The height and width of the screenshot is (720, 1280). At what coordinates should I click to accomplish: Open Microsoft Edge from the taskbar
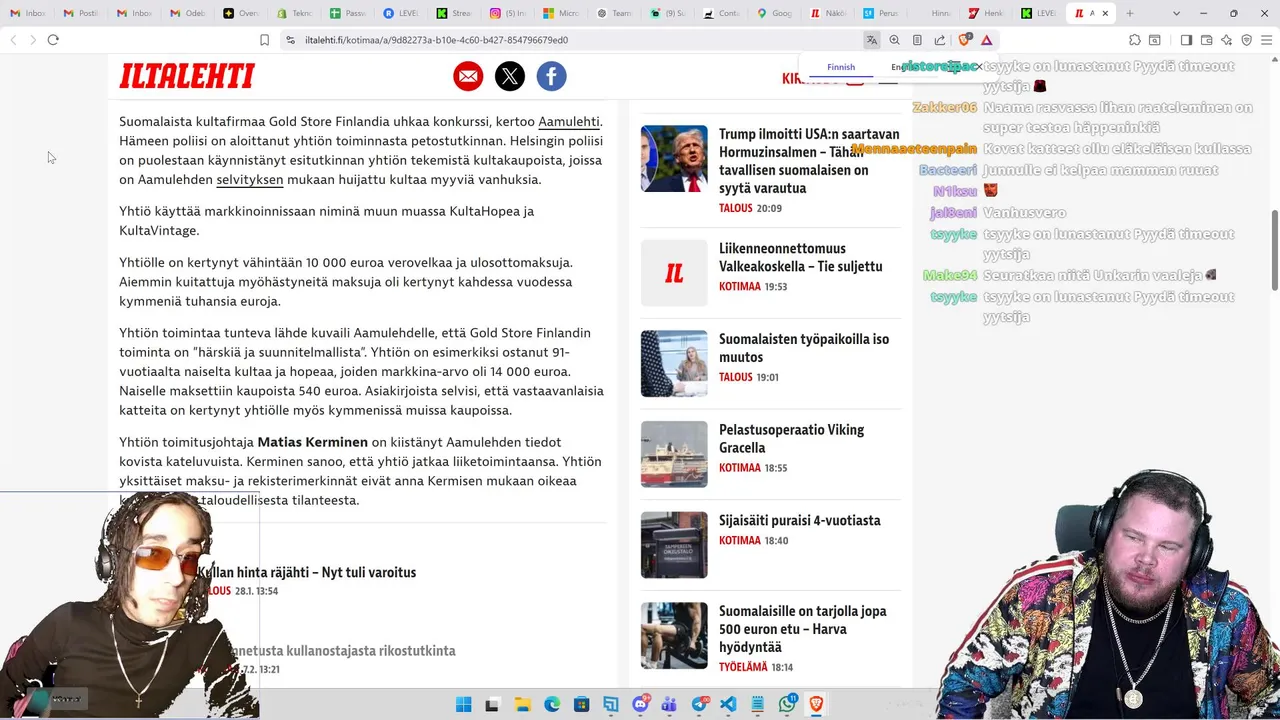pos(551,704)
